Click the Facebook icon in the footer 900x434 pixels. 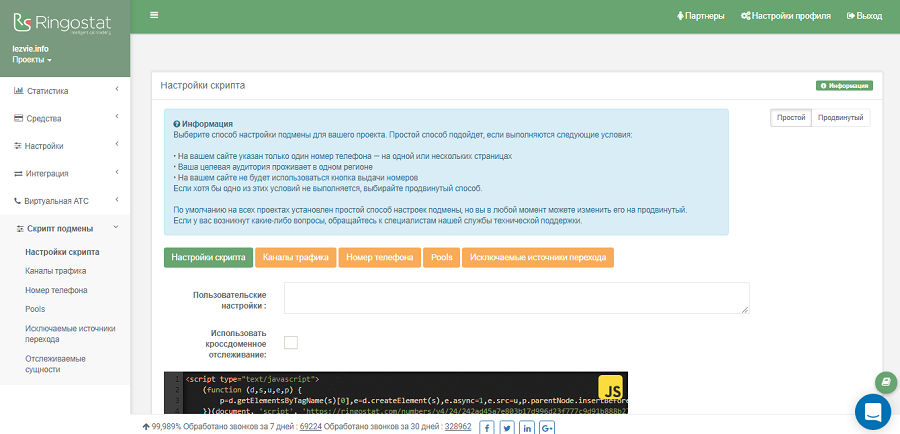pos(487,428)
